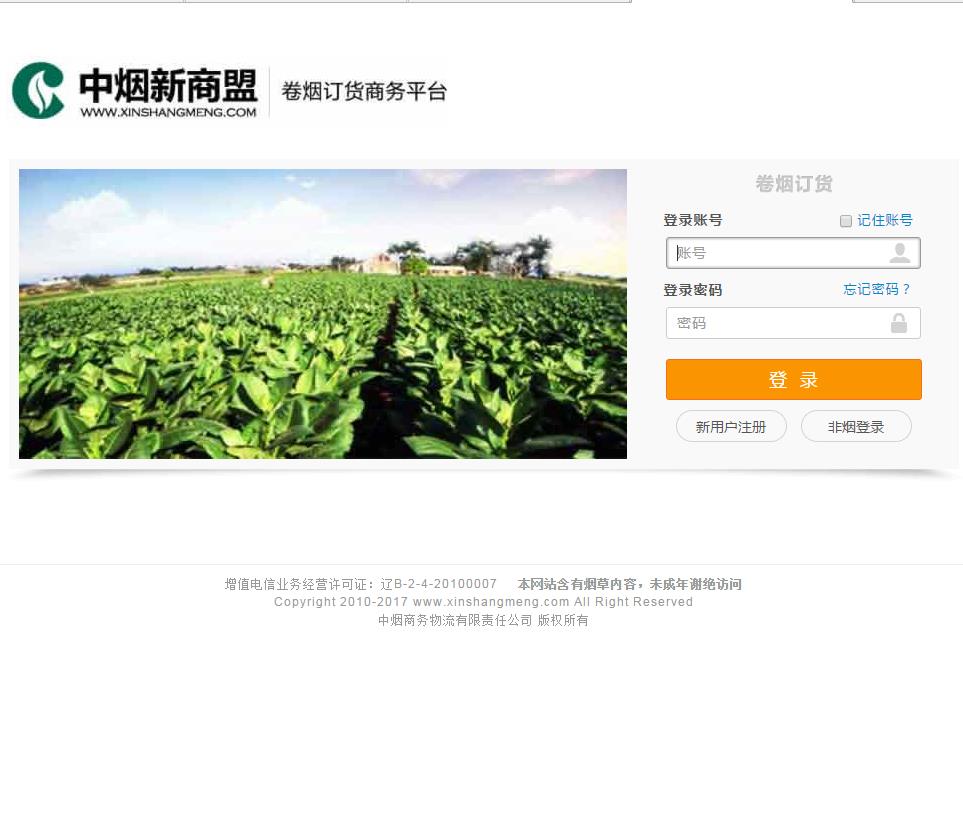This screenshot has width=963, height=832.
Task: Tick the 记住账号 checkbox
Action: tap(846, 221)
